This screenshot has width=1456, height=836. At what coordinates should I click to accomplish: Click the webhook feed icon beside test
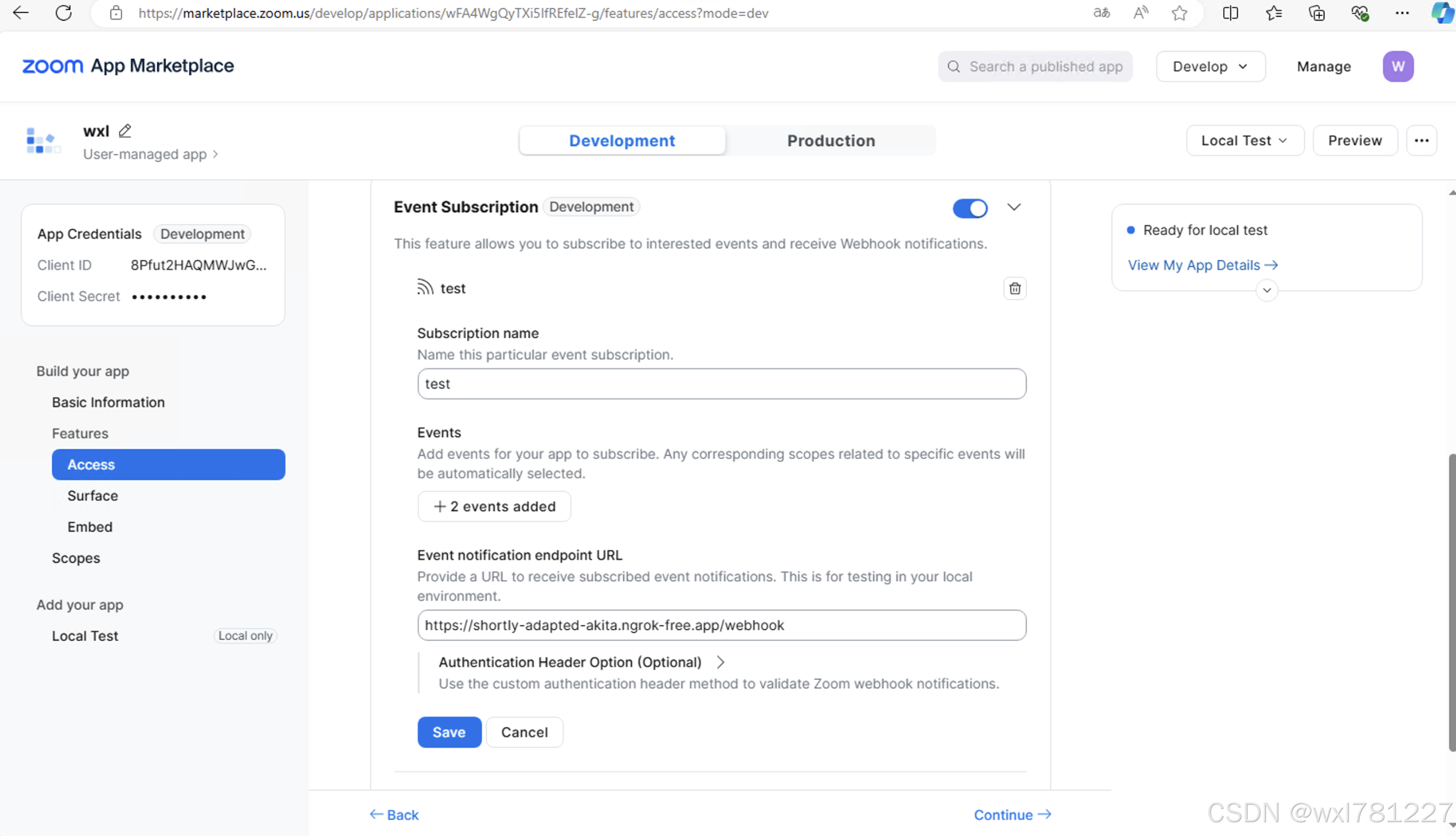(x=425, y=287)
